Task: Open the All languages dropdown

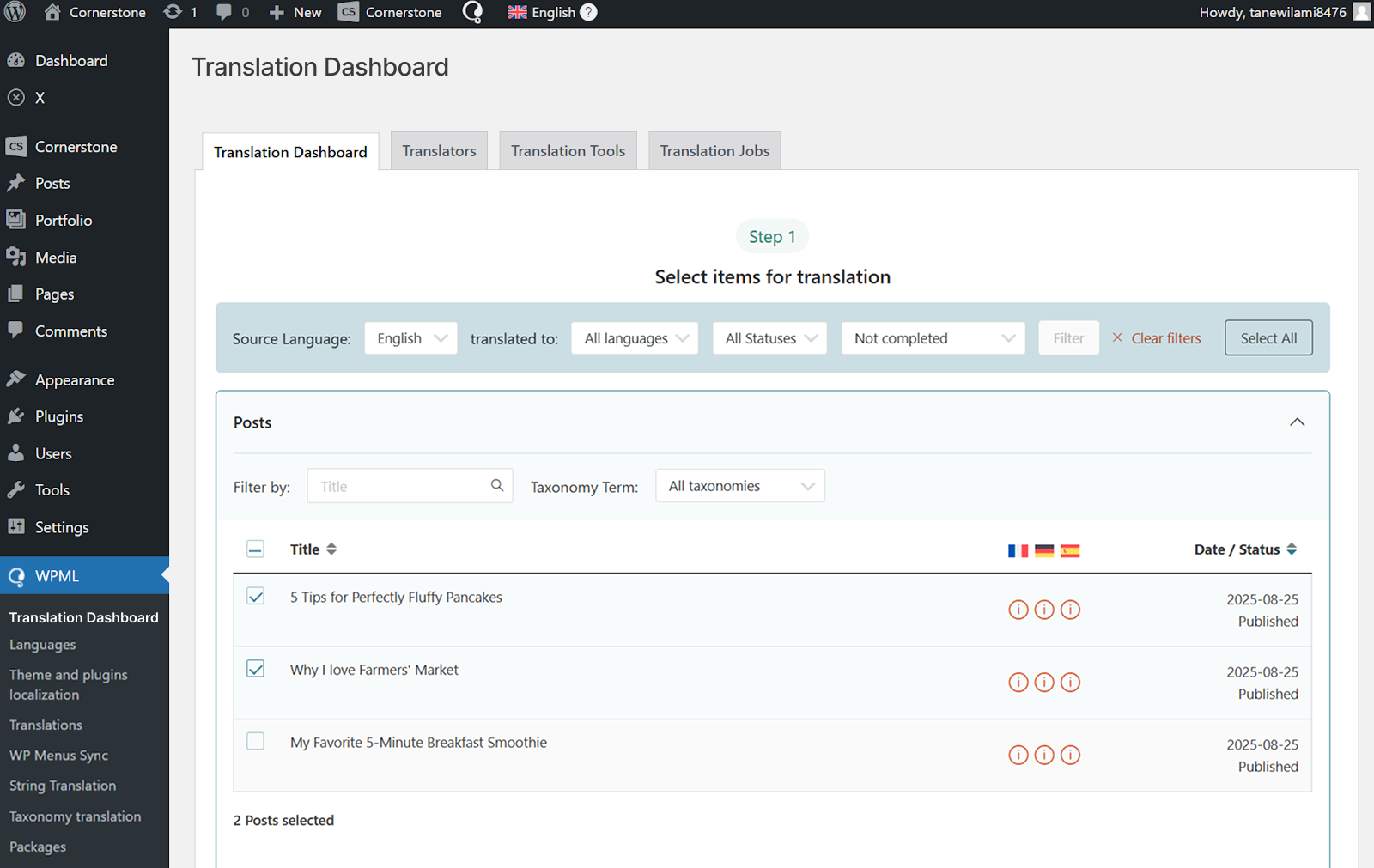Action: [x=635, y=337]
